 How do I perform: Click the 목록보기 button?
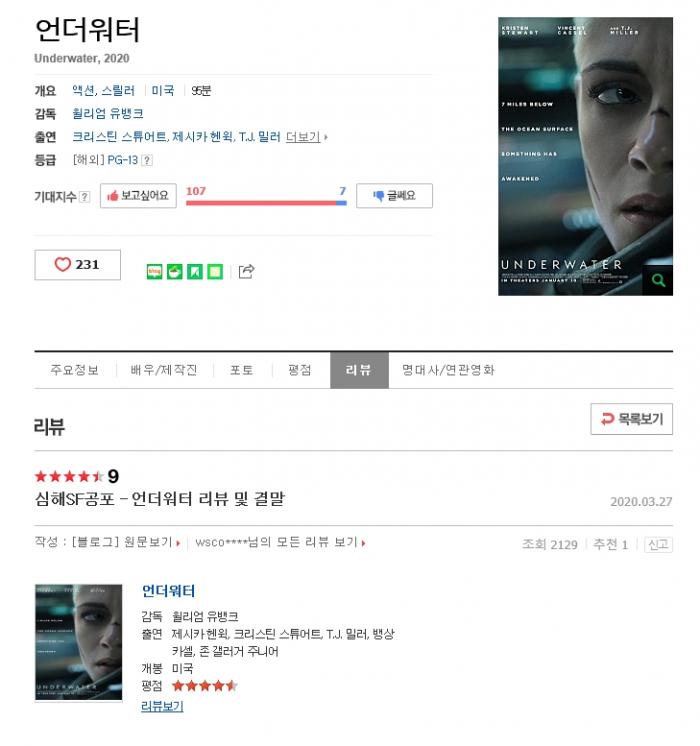tap(631, 419)
